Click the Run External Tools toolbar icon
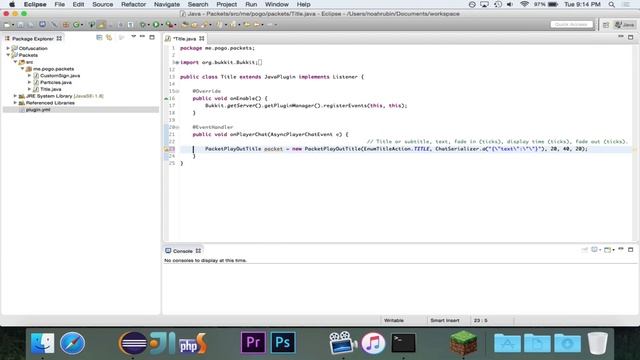 click(169, 25)
